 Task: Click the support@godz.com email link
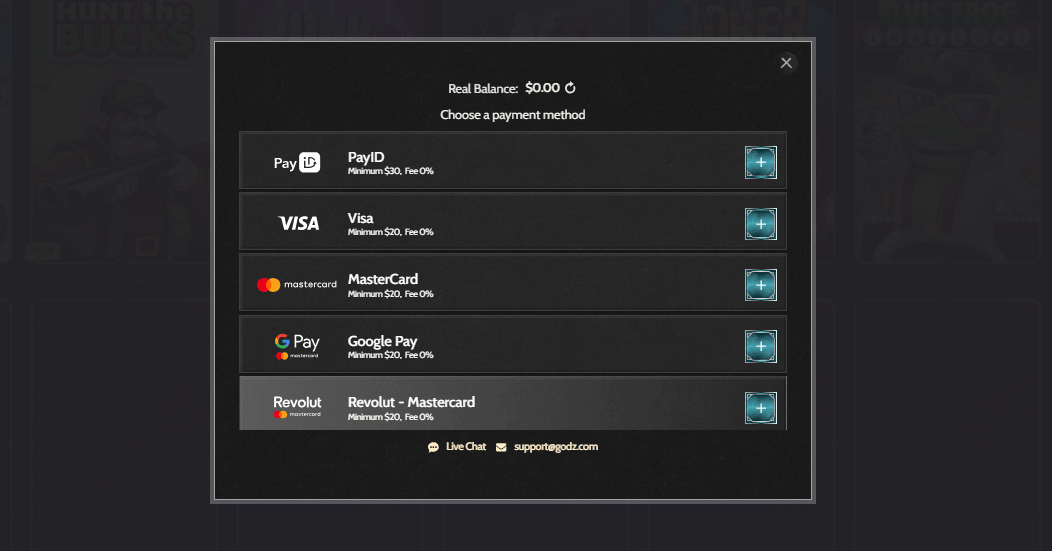point(556,446)
